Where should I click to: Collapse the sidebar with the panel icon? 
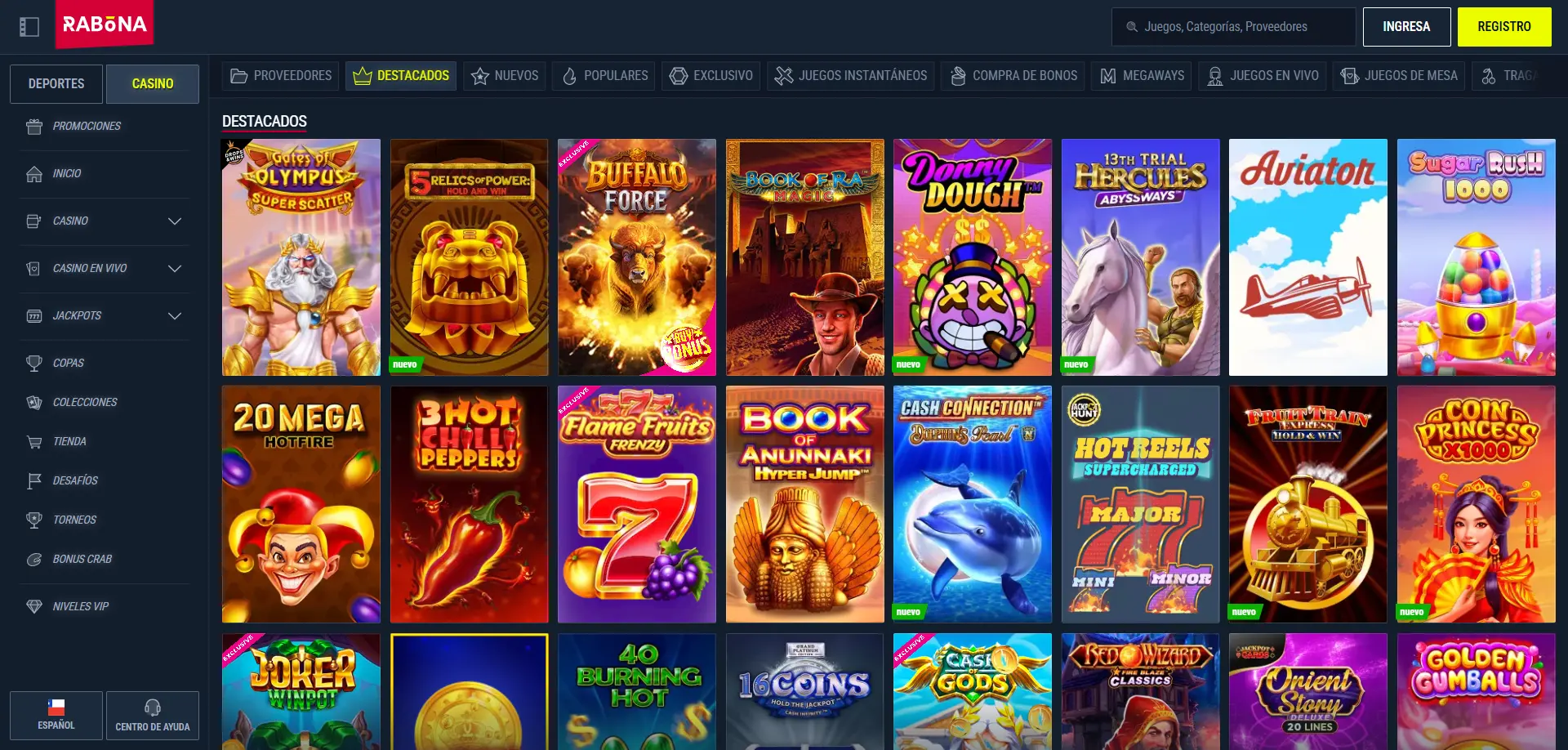(x=29, y=27)
